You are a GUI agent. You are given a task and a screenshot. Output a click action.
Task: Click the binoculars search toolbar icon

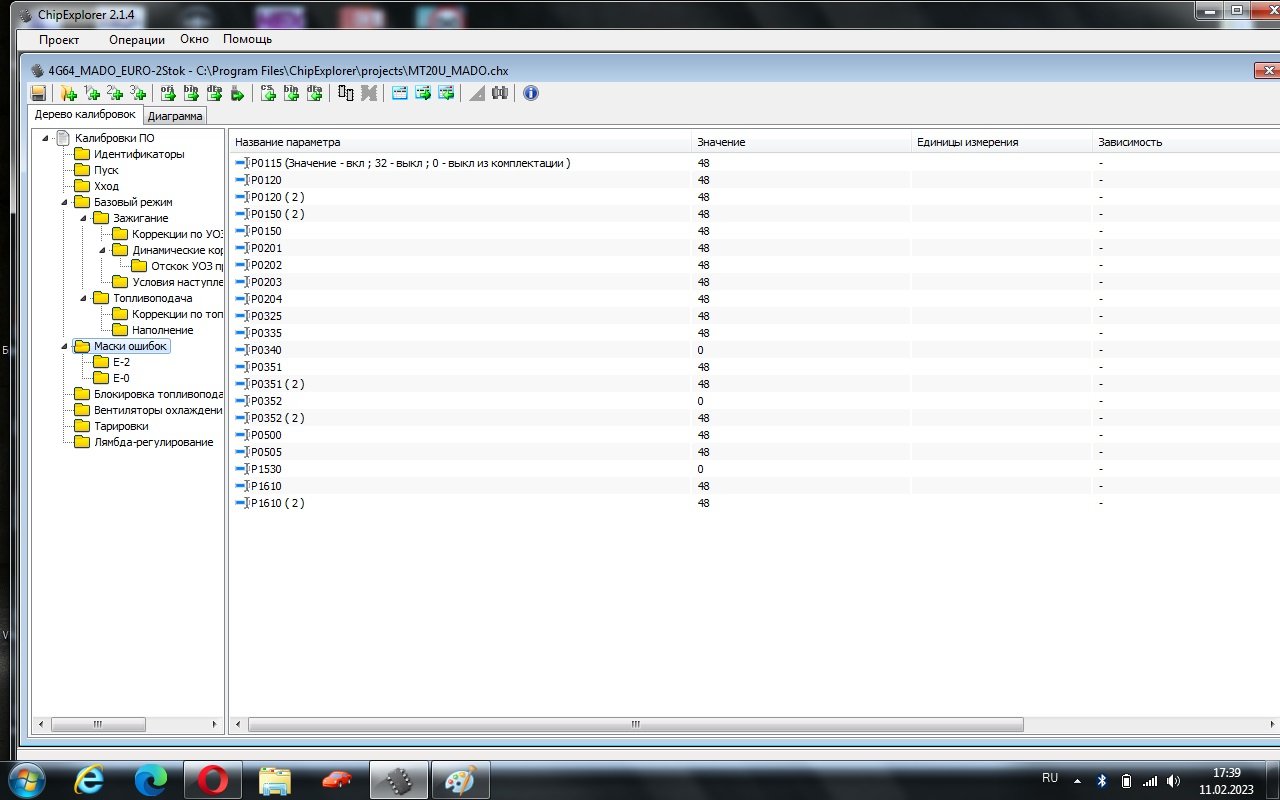500,93
